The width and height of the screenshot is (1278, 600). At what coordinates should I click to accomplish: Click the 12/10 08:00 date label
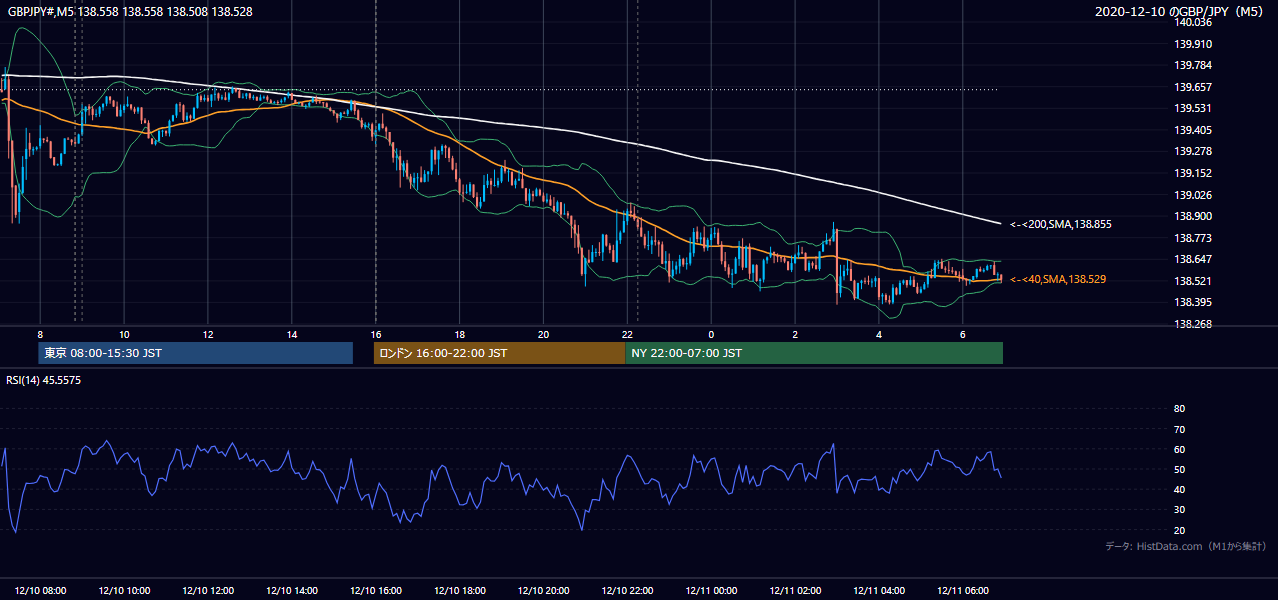pos(41,591)
